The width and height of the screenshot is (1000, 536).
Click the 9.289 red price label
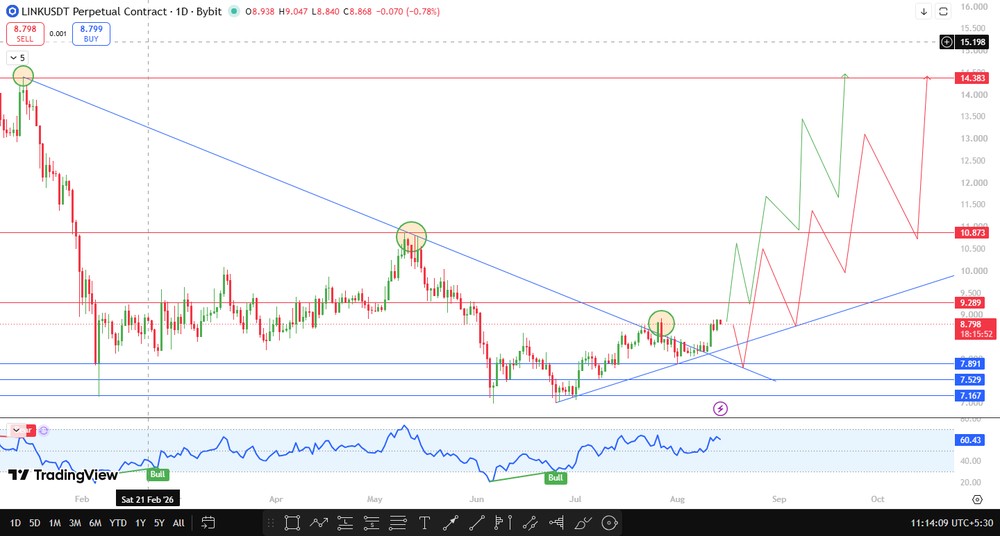pos(972,303)
